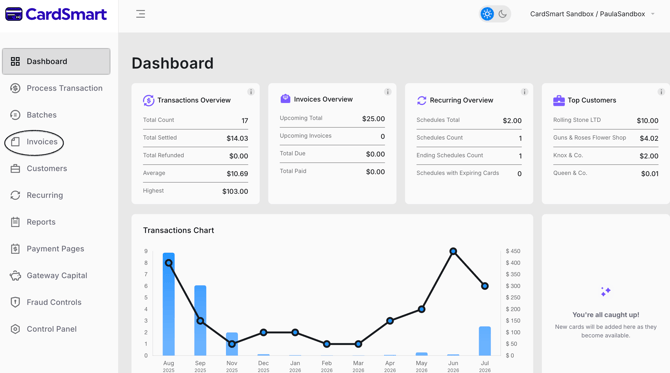Click the Recurring arrows icon
Screen dimensions: 670x373
pyautogui.click(x=15, y=195)
